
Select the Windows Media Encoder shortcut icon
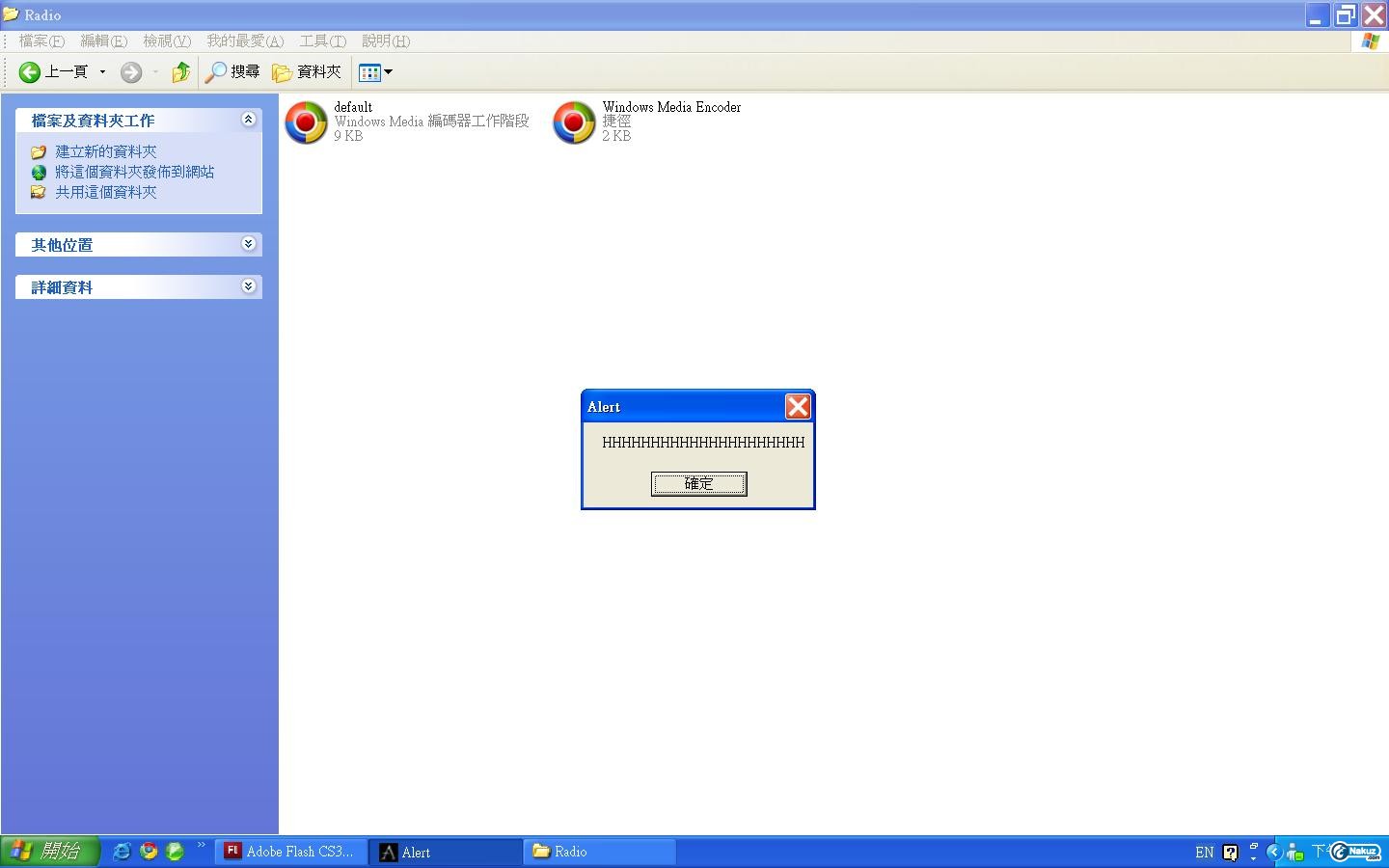pos(574,122)
